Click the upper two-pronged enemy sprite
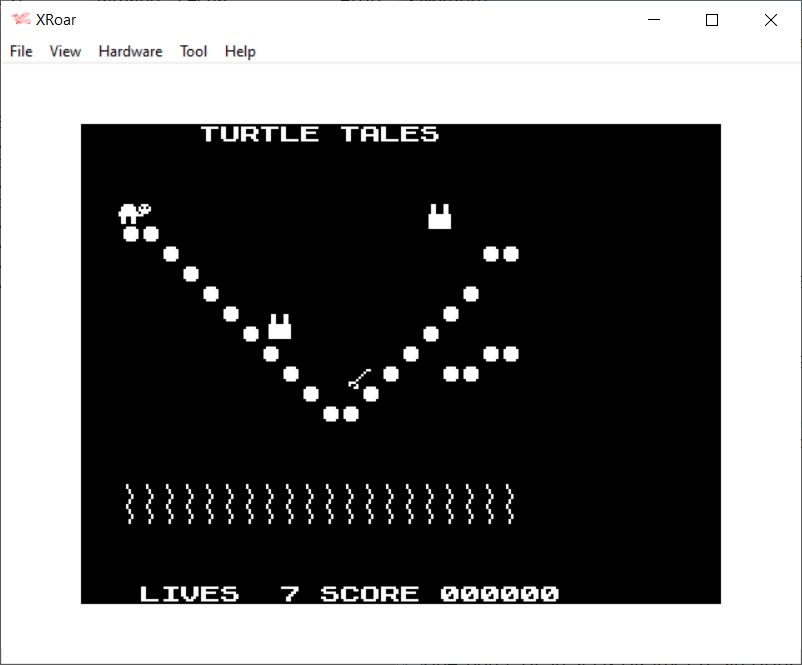Screen dimensions: 802x665 440,216
